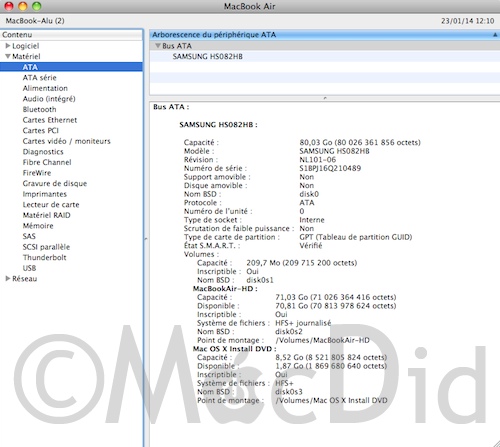Collapse the Matériel section triangle
The height and width of the screenshot is (447, 500).
pyautogui.click(x=8, y=56)
